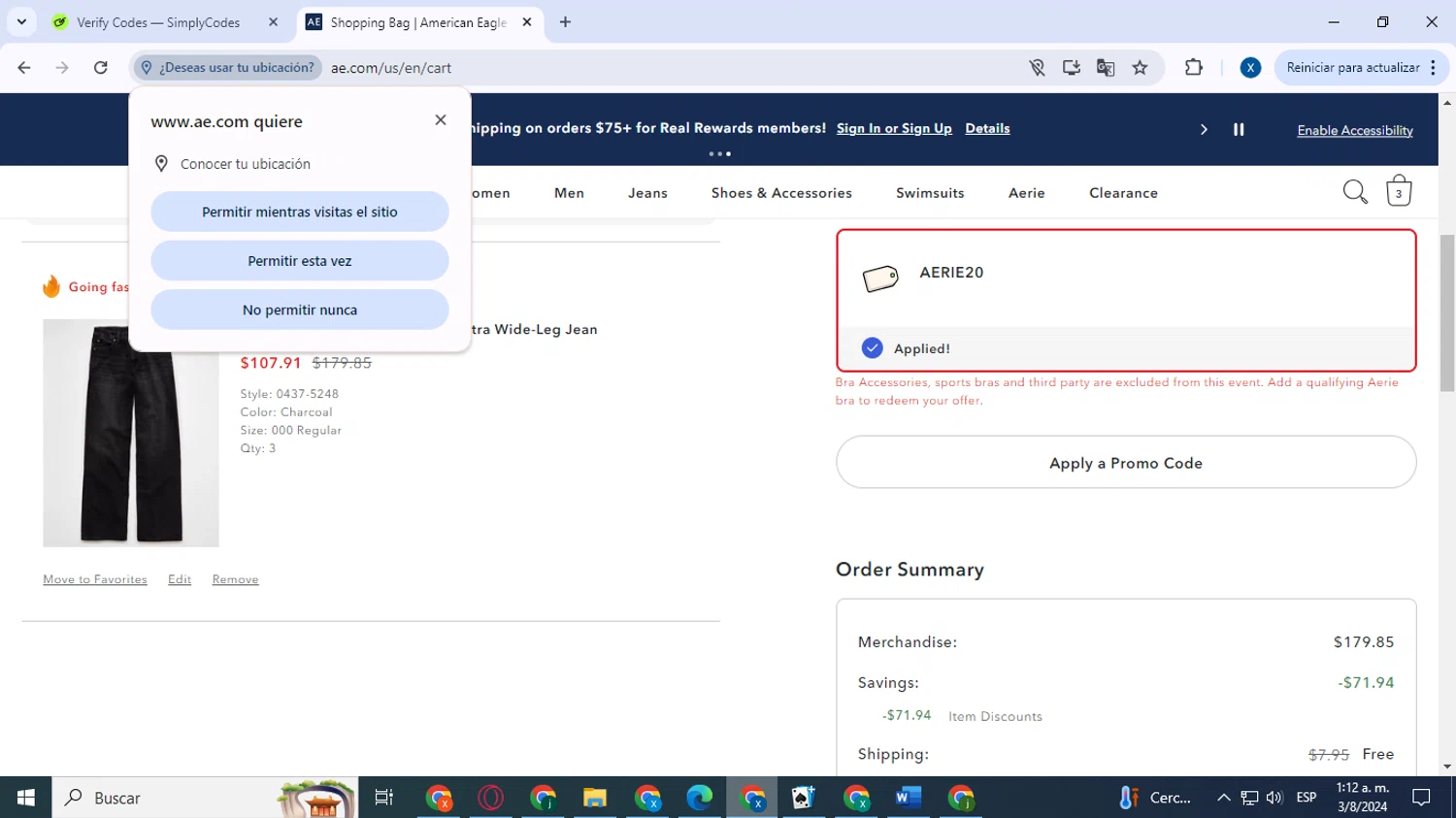Image resolution: width=1456 pixels, height=818 pixels.
Task: Open Opera from the taskbar
Action: 491,798
